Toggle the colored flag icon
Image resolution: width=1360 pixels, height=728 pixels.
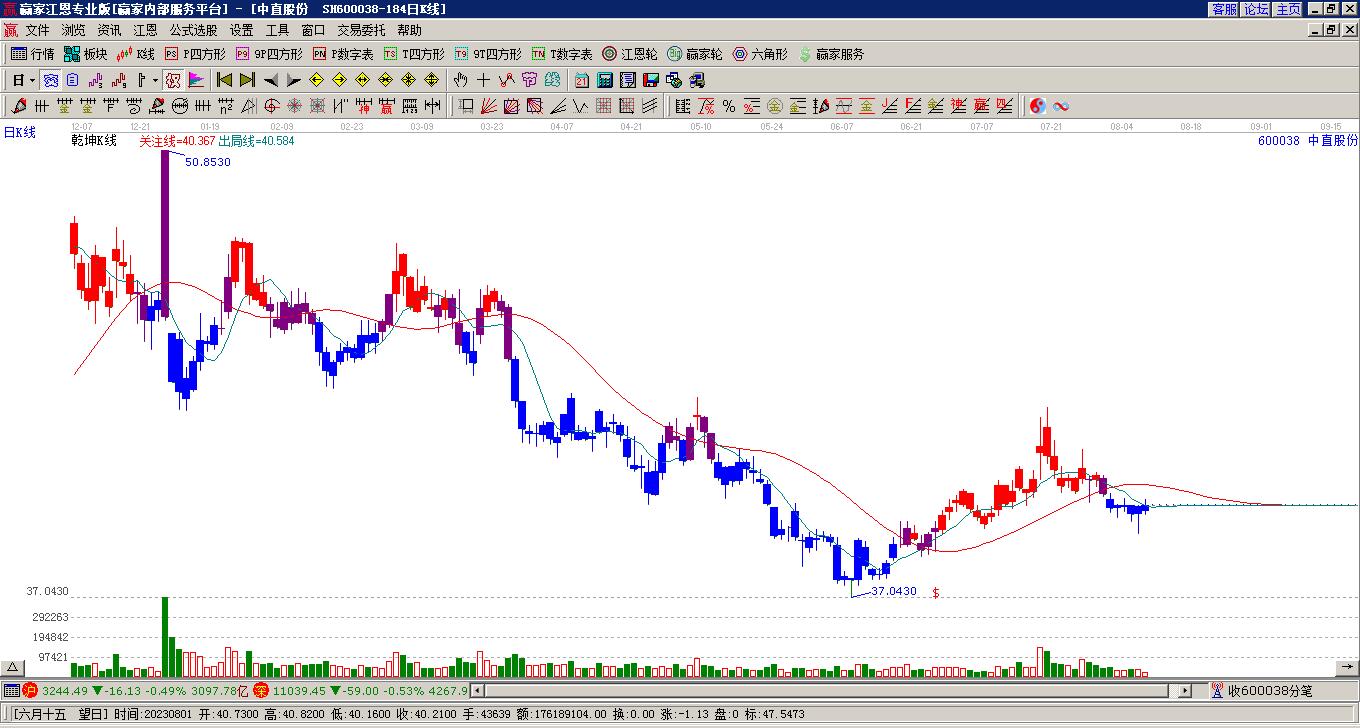(x=196, y=80)
